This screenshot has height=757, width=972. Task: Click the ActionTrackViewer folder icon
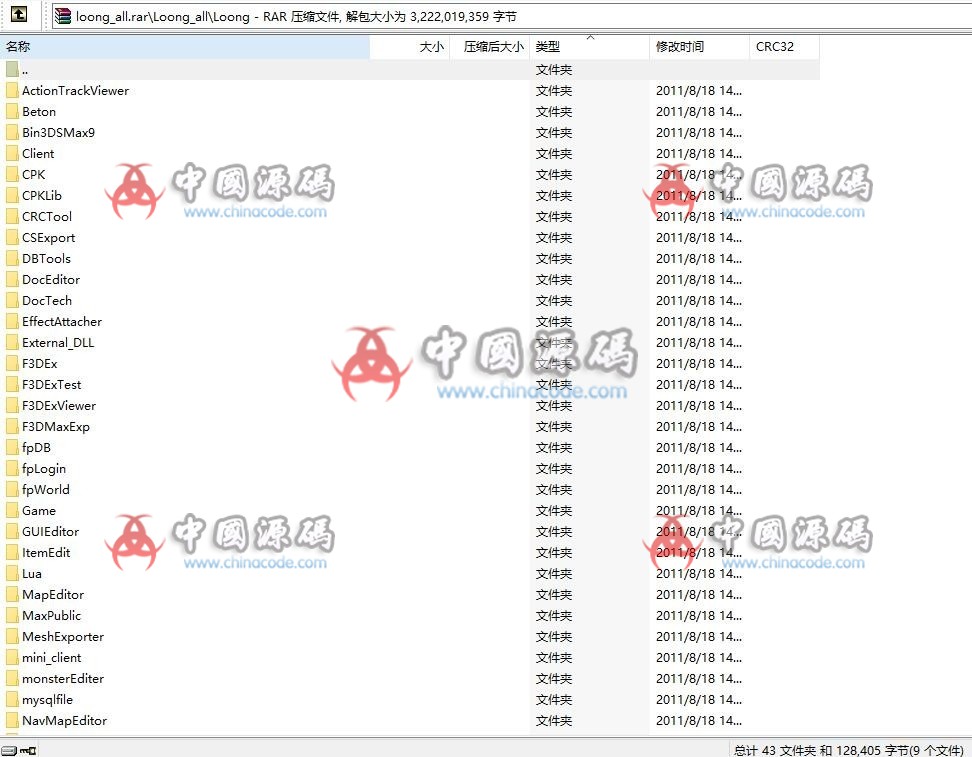coord(12,91)
